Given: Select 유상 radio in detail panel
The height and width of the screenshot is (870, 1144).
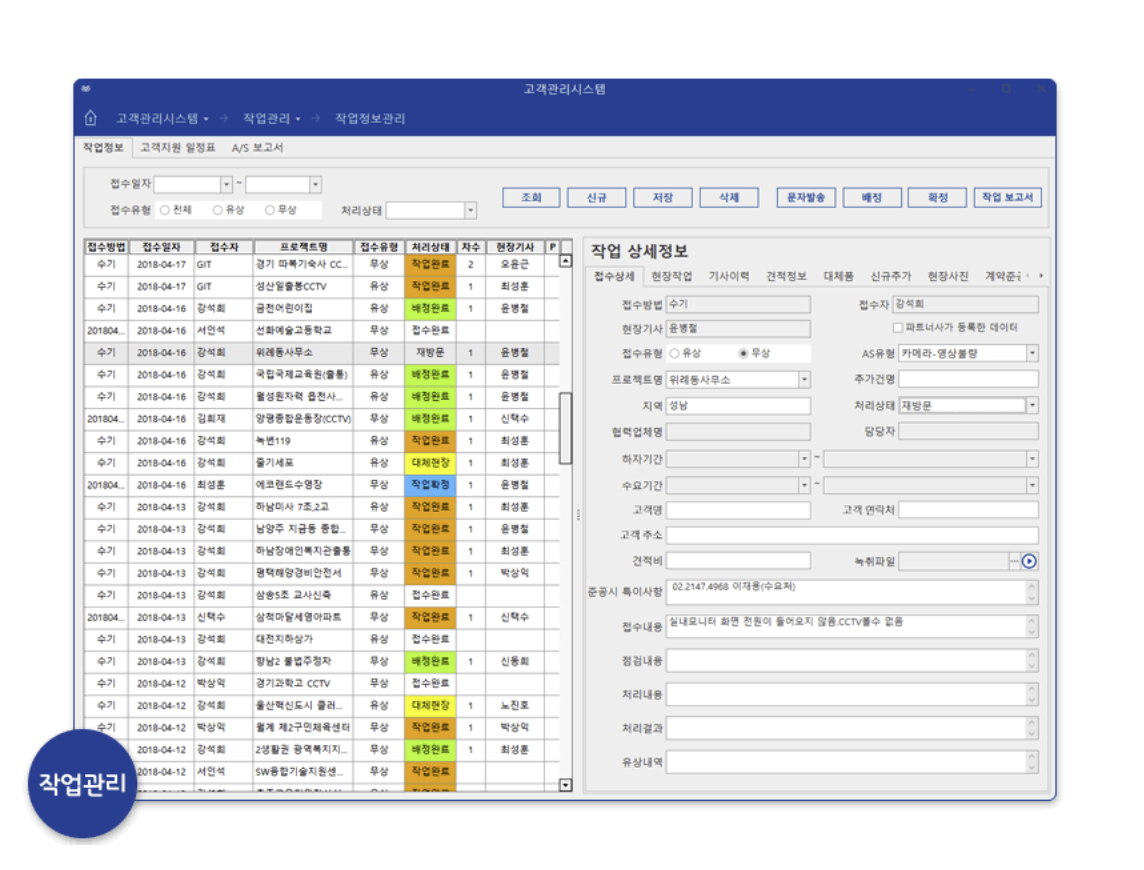Looking at the screenshot, I should click(675, 354).
